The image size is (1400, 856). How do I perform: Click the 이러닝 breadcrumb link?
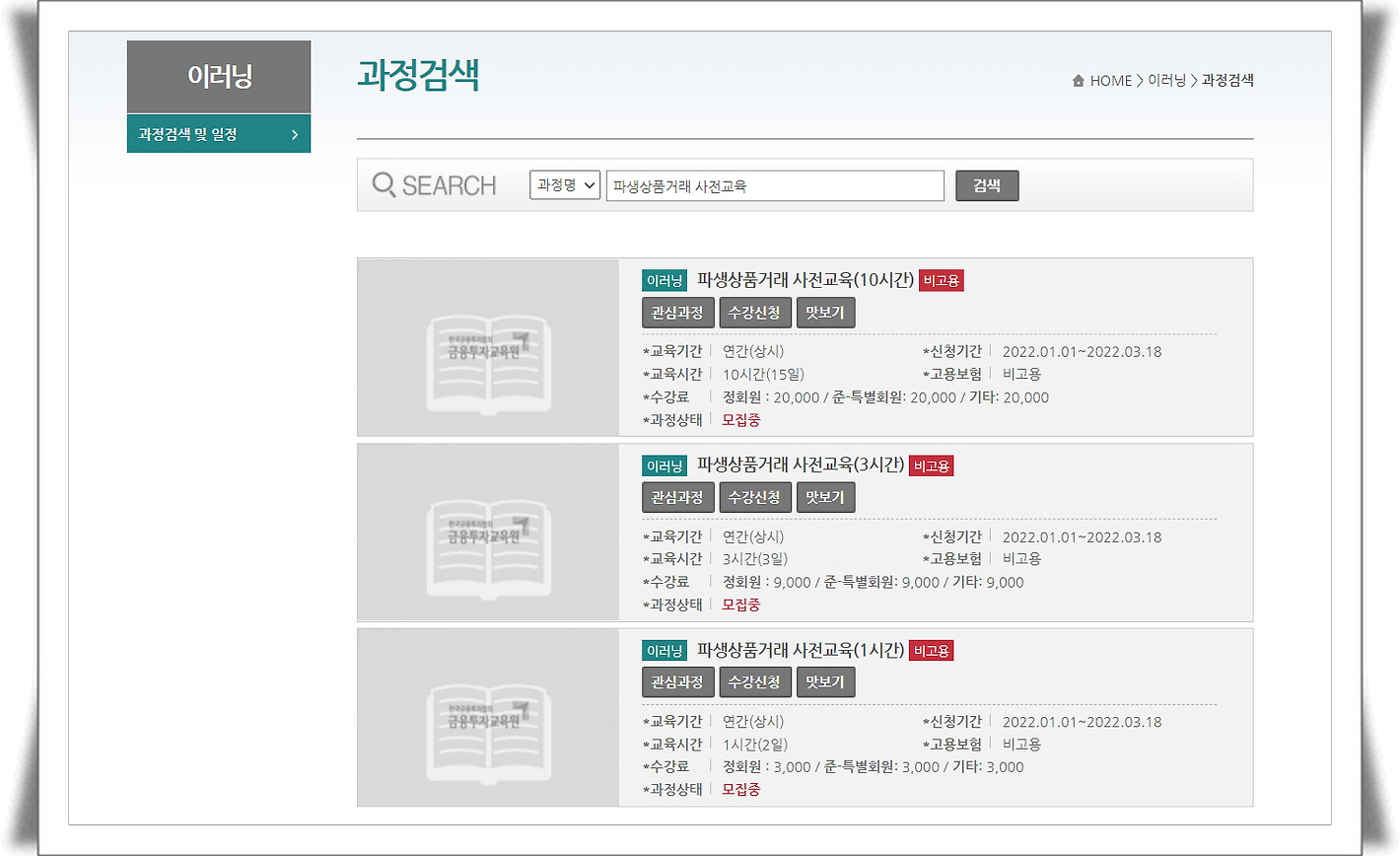[x=1166, y=81]
